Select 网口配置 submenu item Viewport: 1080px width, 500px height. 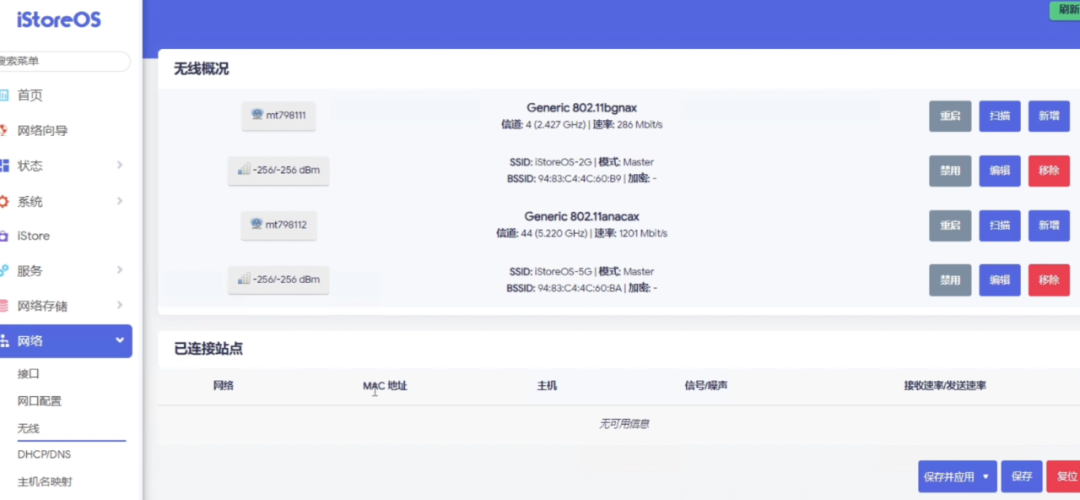point(39,401)
